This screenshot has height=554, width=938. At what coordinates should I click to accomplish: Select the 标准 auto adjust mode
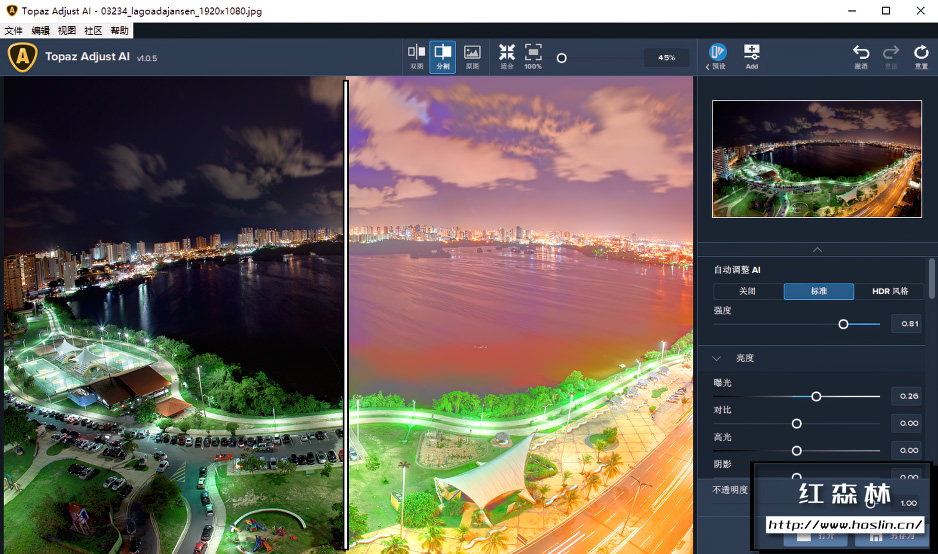click(819, 291)
